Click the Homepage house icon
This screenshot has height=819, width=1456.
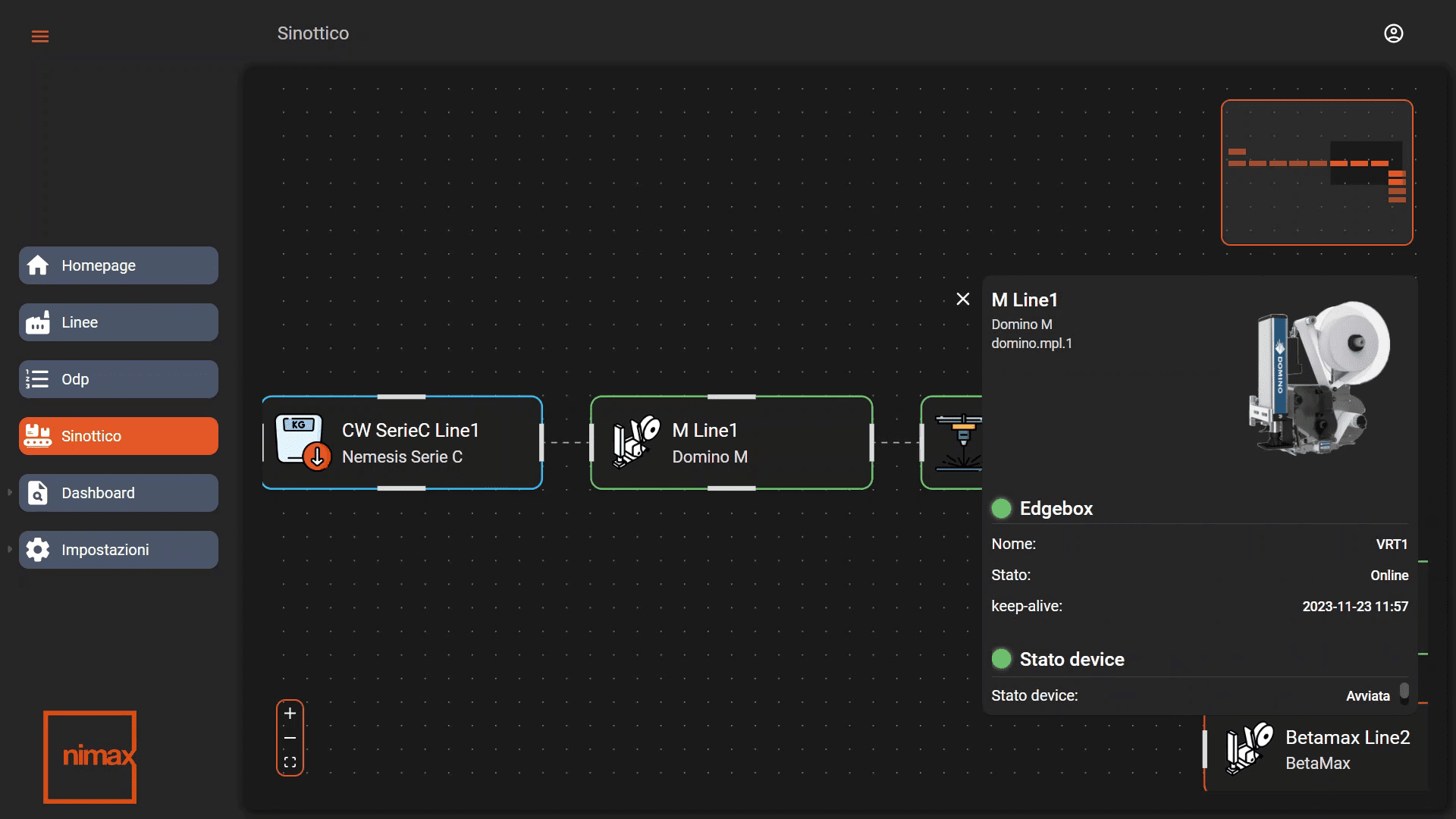38,265
